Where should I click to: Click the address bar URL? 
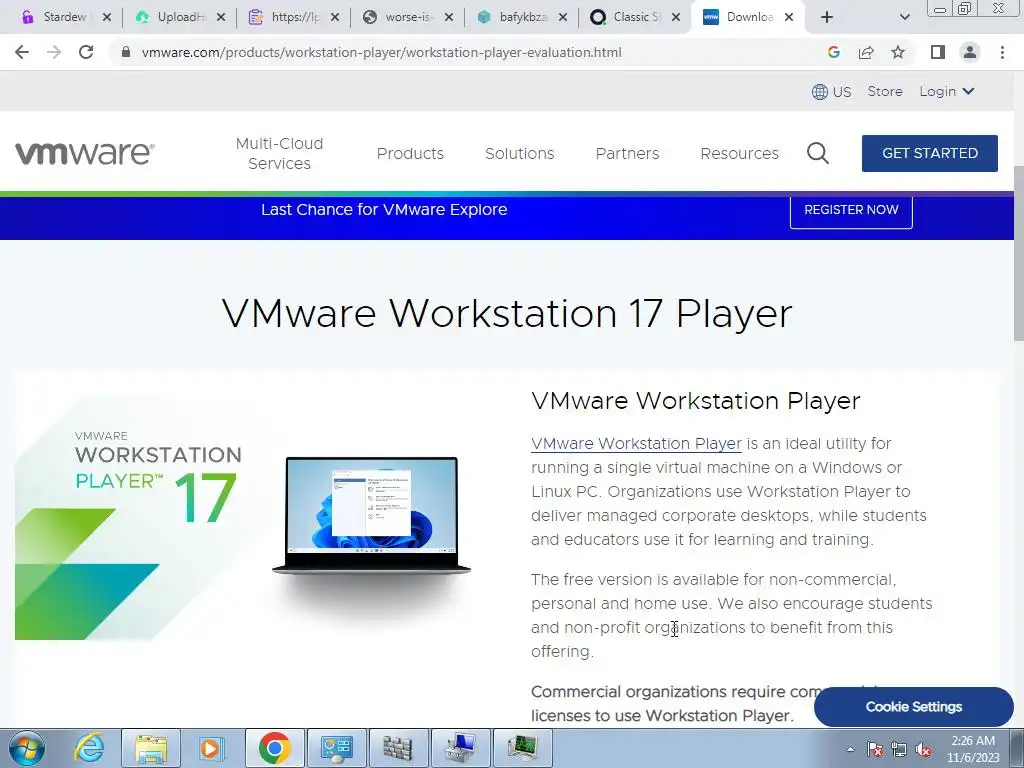click(x=381, y=52)
